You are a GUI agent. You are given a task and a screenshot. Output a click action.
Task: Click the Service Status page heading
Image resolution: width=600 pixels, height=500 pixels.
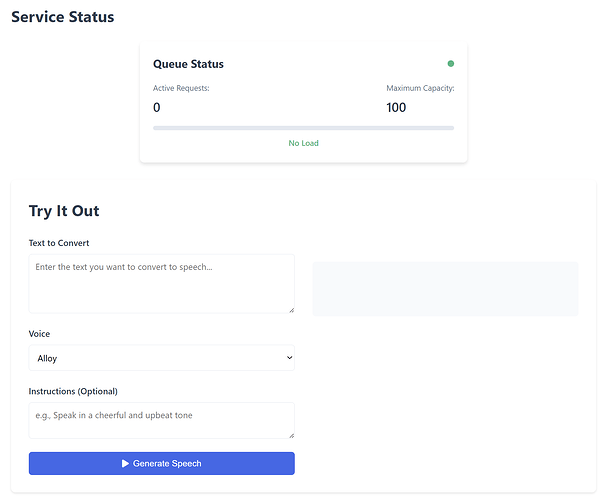click(x=62, y=17)
